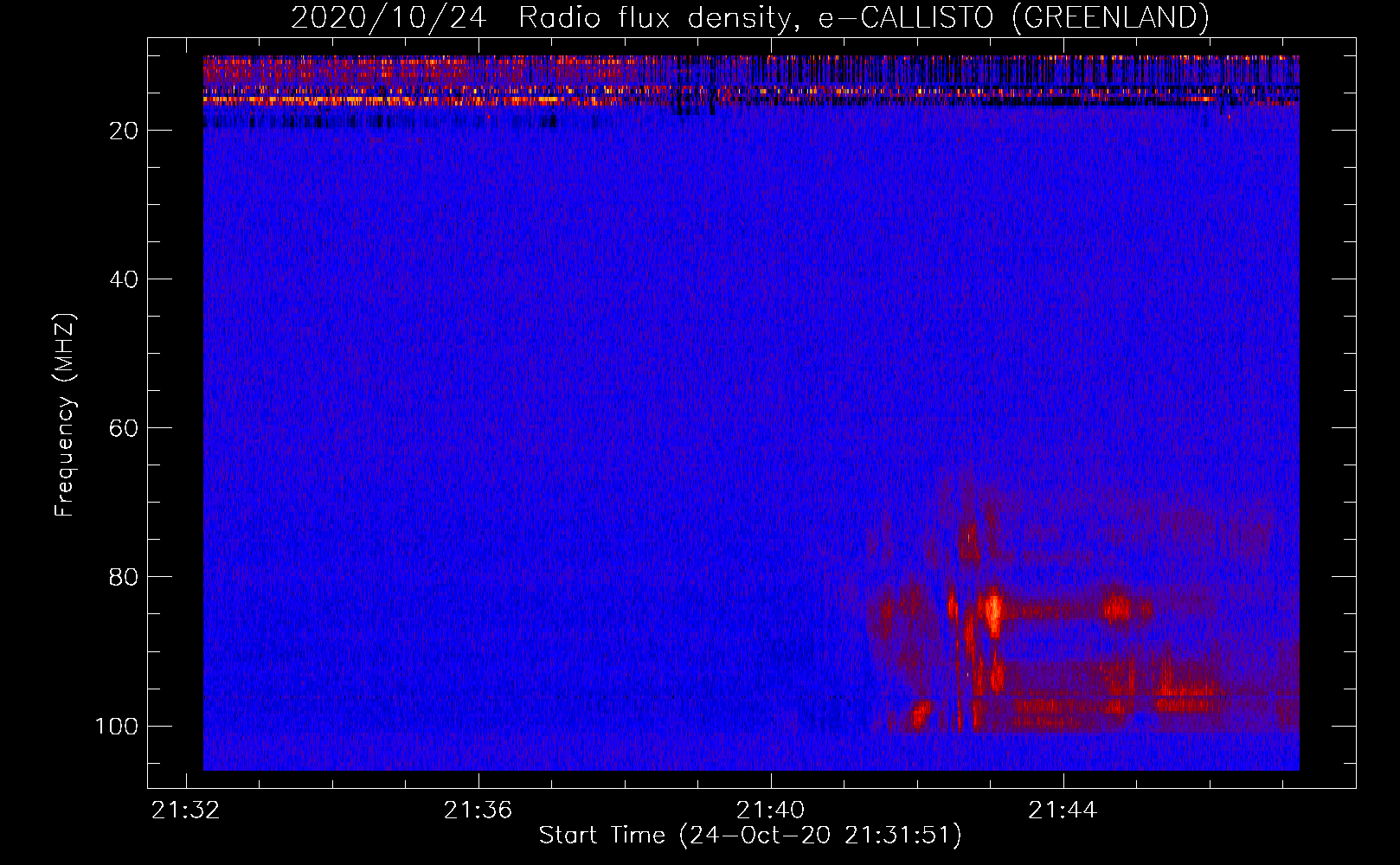Viewport: 1400px width, 865px height.
Task: Click the '100' frequency tick label
Action: click(117, 726)
